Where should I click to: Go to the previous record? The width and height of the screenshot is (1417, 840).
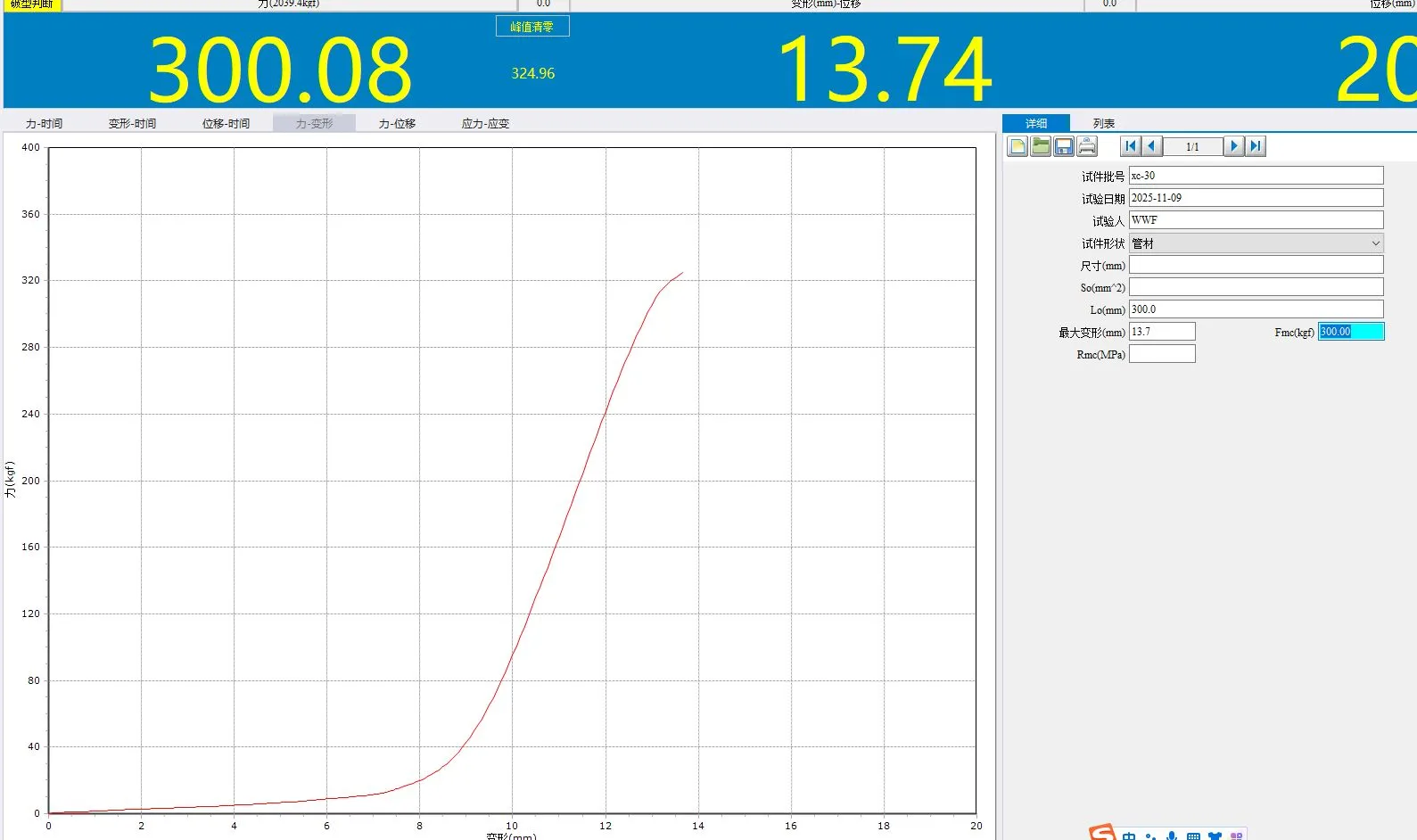pos(1152,146)
